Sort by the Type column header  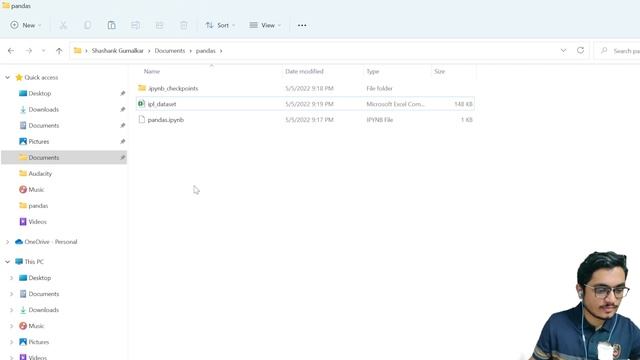373,71
